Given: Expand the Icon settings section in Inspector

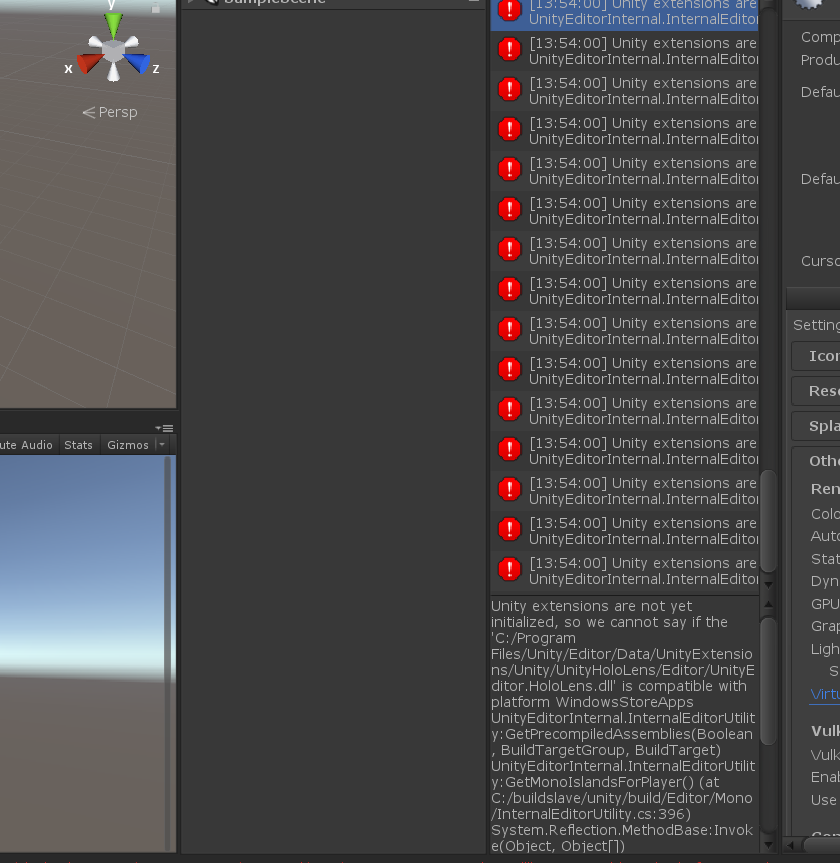Looking at the screenshot, I should [x=816, y=356].
